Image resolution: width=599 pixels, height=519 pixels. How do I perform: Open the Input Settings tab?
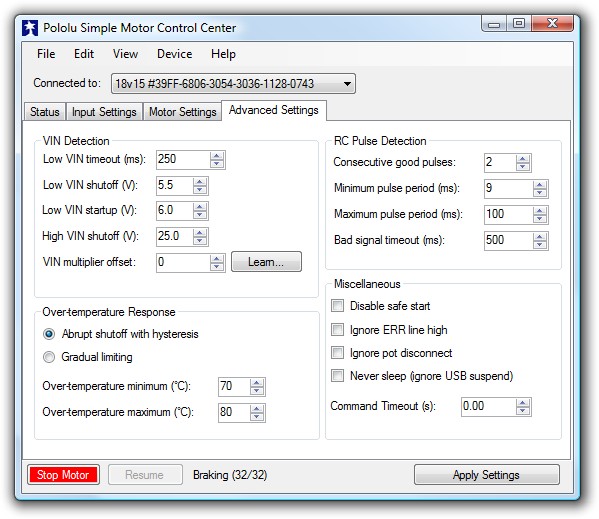(104, 112)
